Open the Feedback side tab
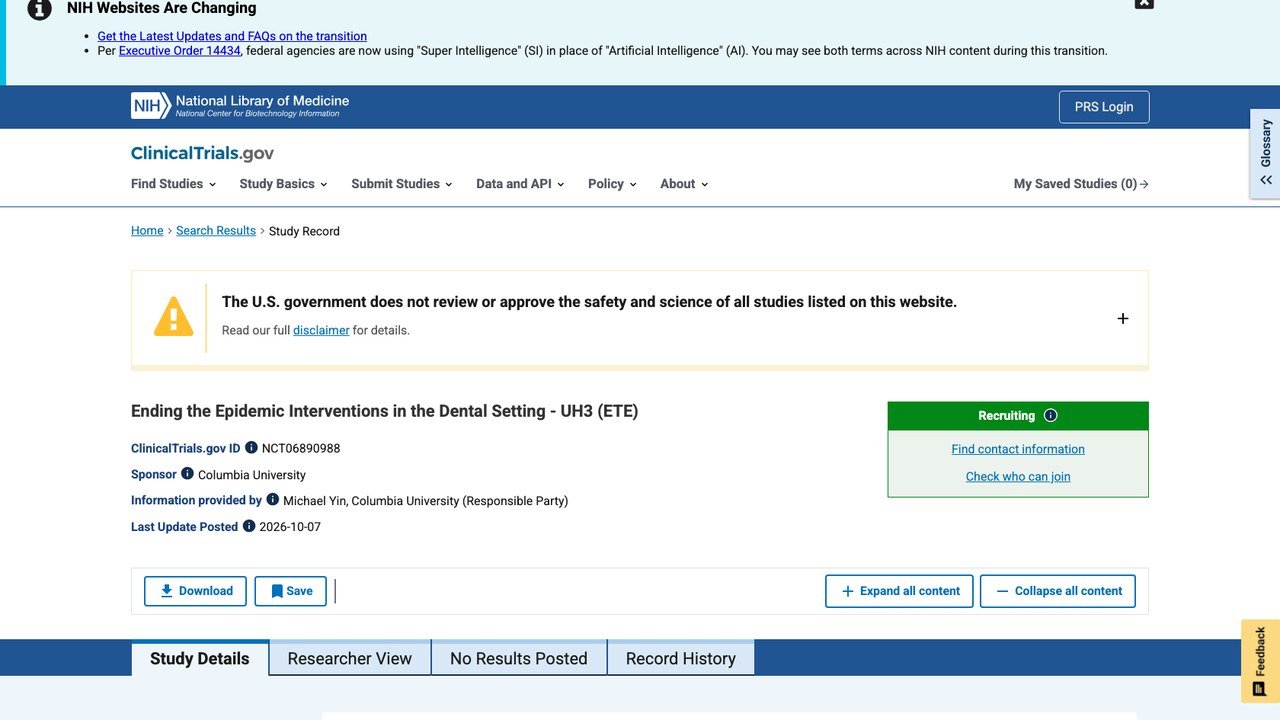This screenshot has height=720, width=1280. click(x=1260, y=661)
